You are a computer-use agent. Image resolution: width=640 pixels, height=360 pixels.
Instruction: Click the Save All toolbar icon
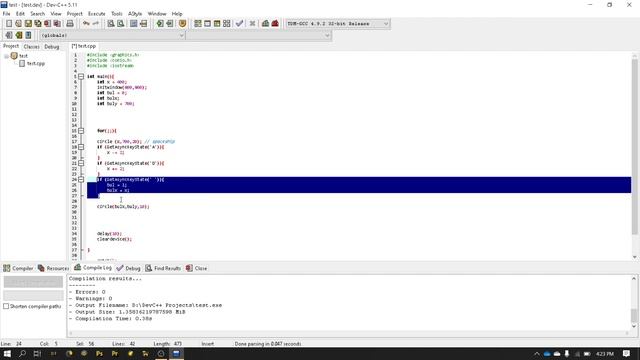click(38, 24)
